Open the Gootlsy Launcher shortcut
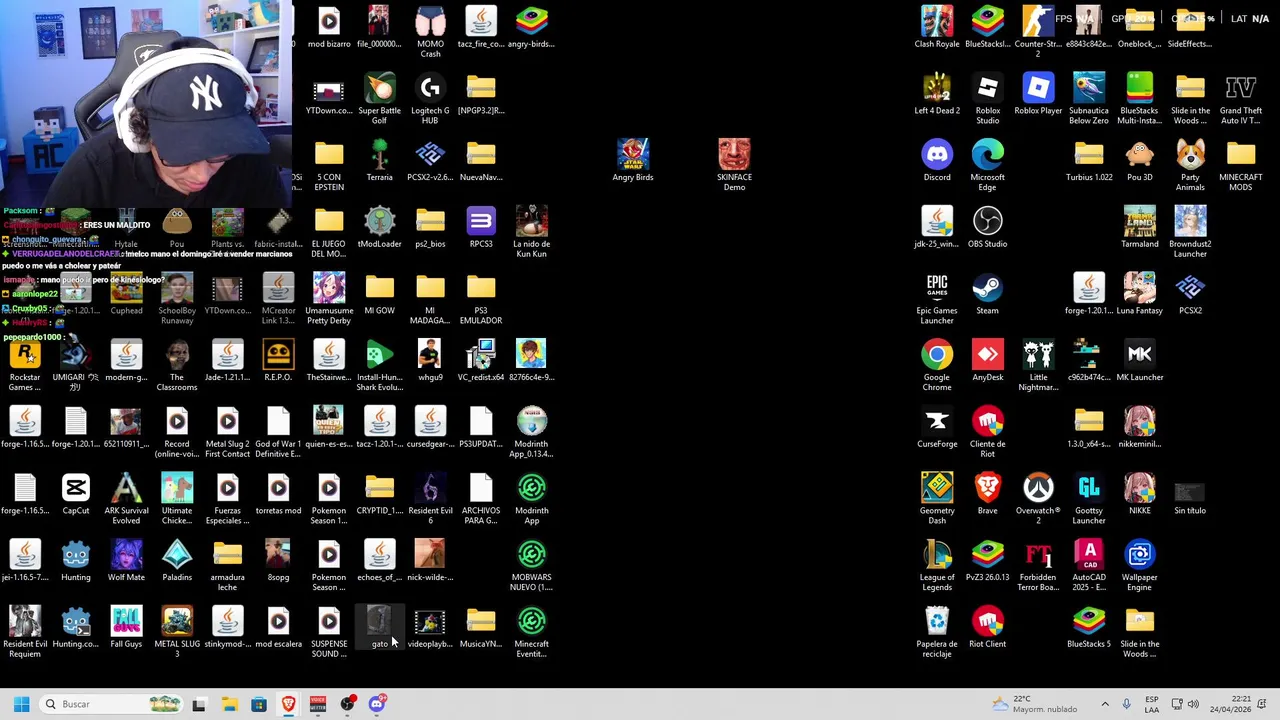1280x720 pixels. 1089,499
